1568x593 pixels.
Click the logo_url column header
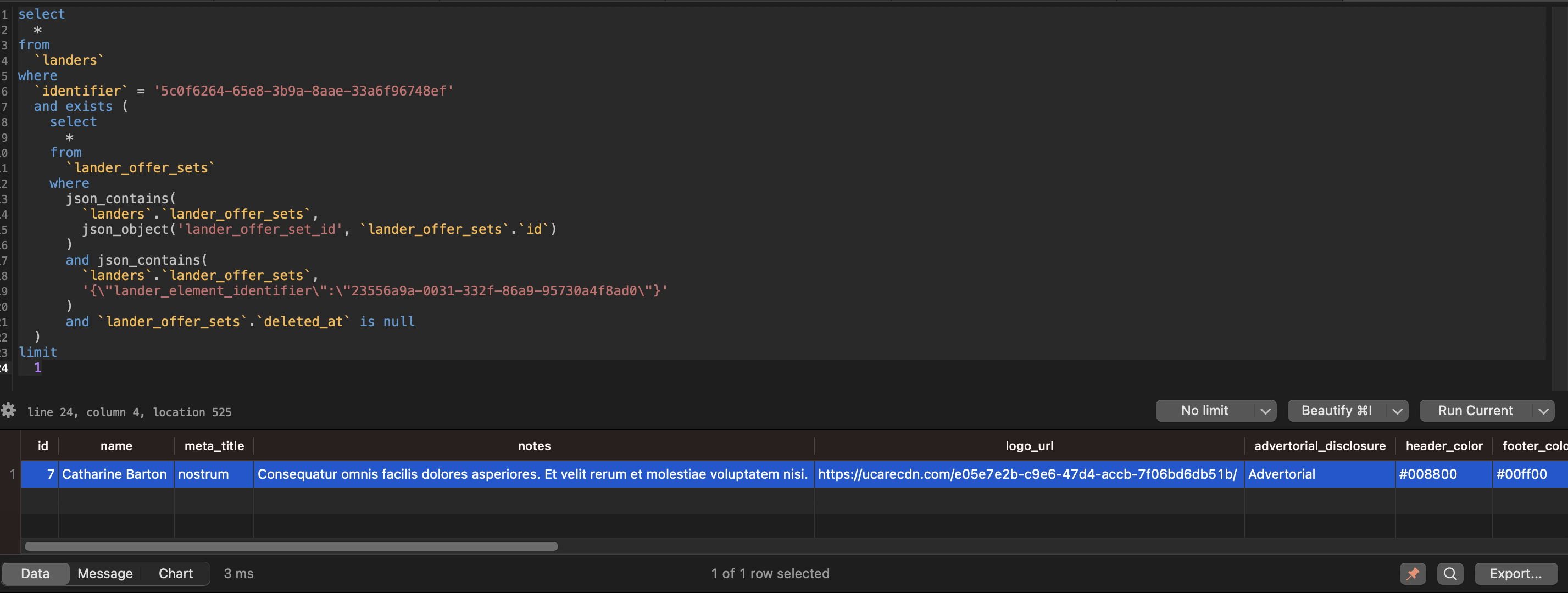(1028, 446)
